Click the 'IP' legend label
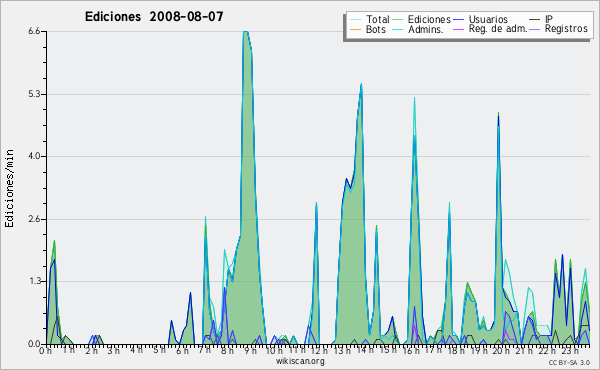600x370 pixels. (x=549, y=19)
